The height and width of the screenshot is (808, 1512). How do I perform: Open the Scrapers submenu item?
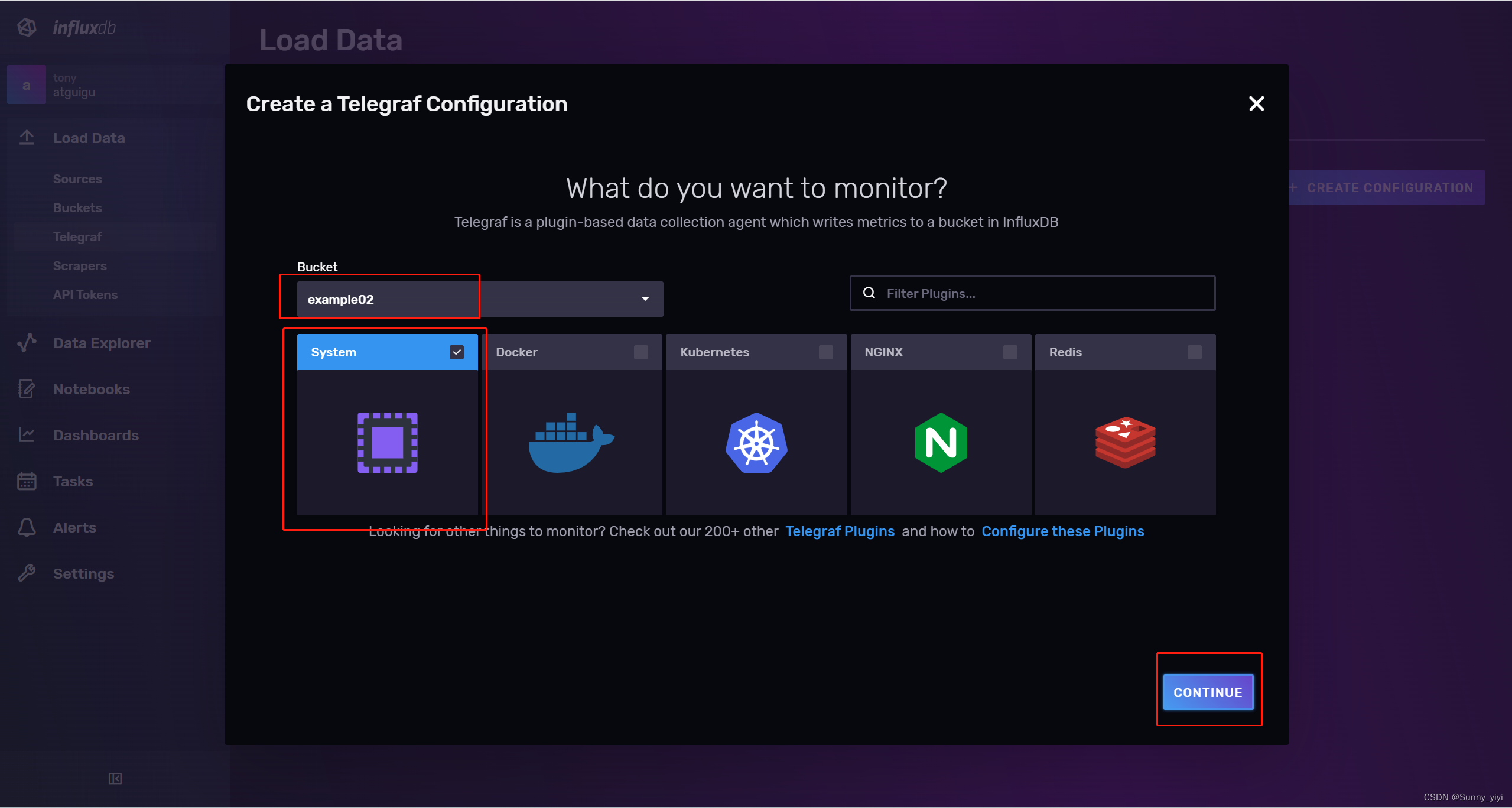80,265
